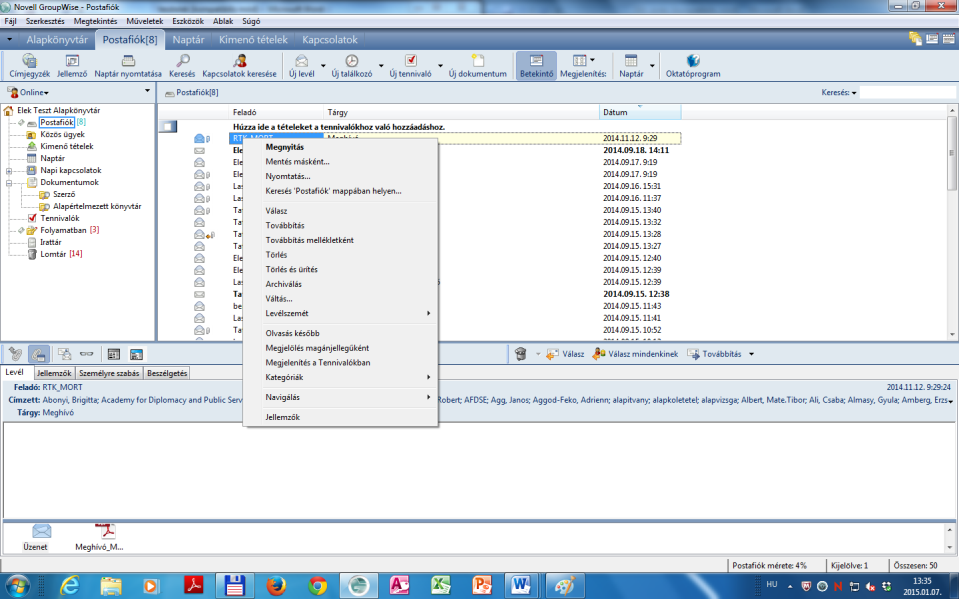Image resolution: width=959 pixels, height=599 pixels.
Task: Collapse the Dokumentumok tree node
Action: coord(9,182)
